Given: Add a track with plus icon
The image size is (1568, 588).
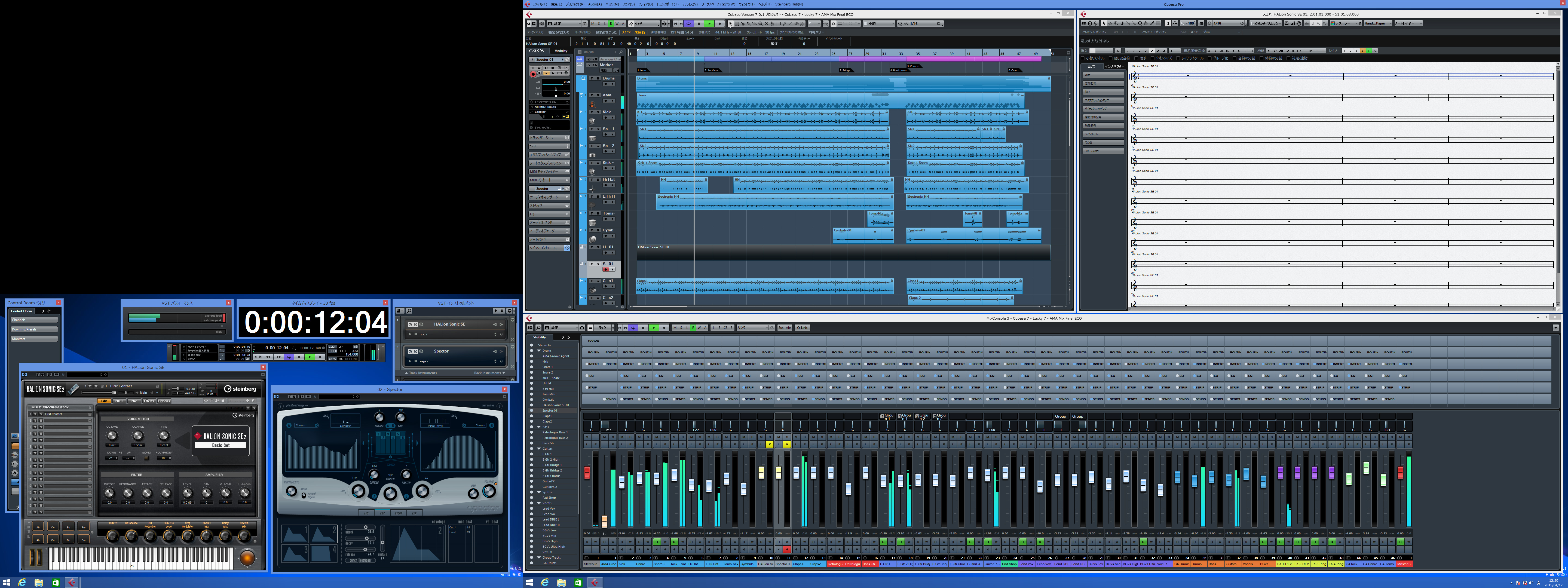Looking at the screenshot, I should point(615,52).
